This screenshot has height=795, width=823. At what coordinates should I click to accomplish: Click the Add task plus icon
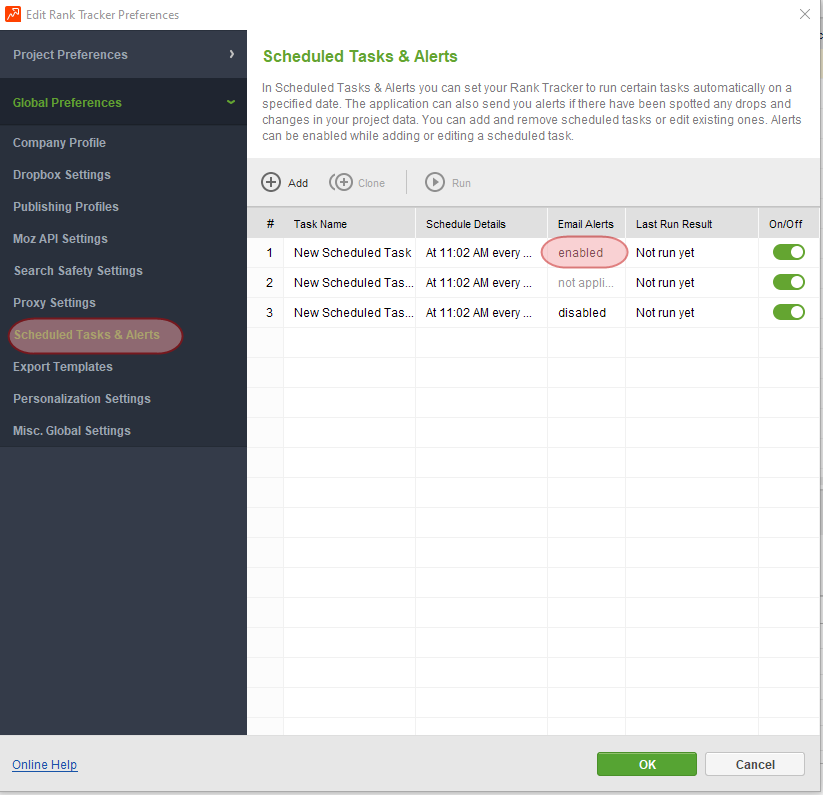click(x=271, y=183)
